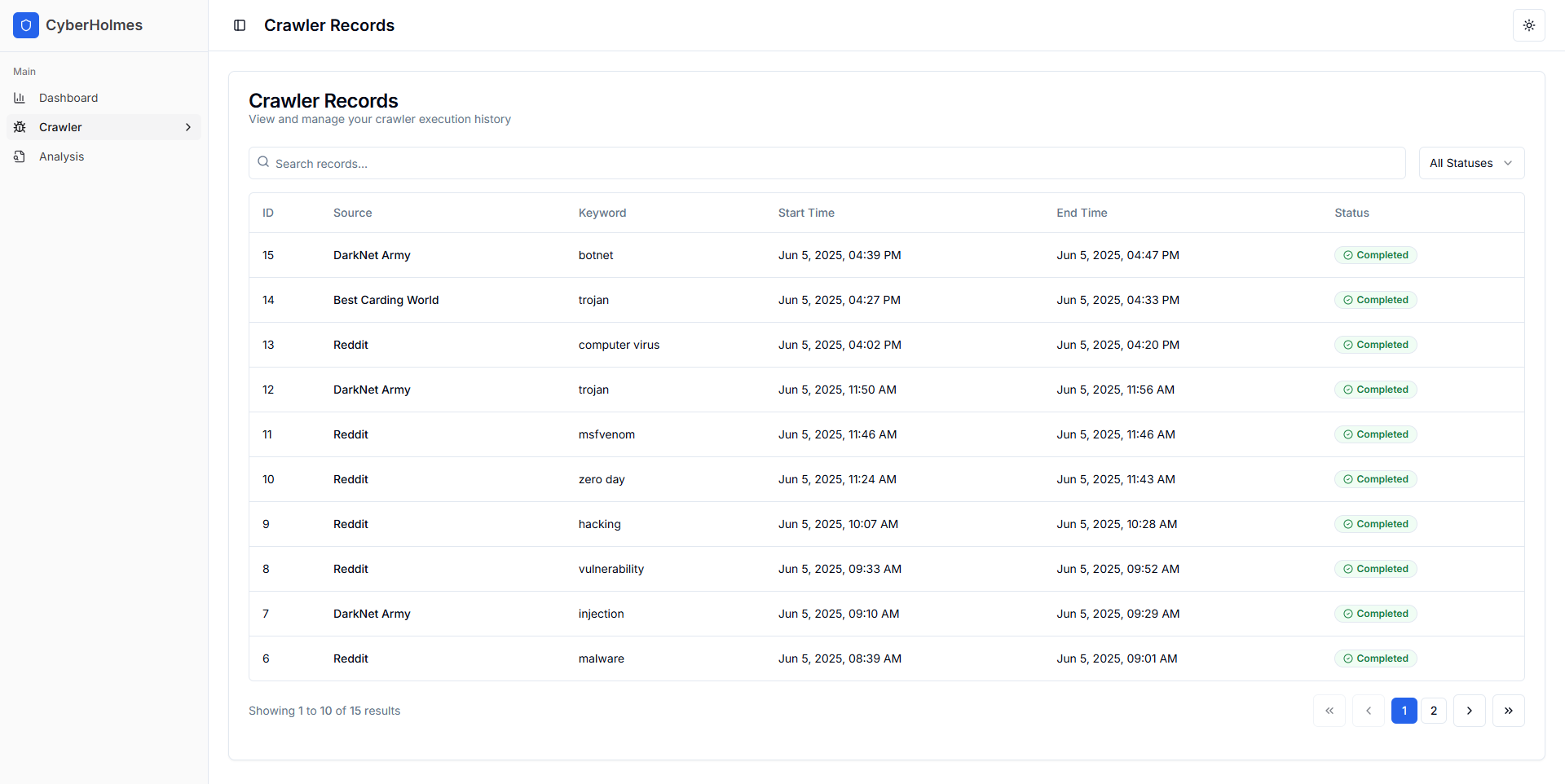Click the botnet keyword cell
The image size is (1565, 784).
click(x=596, y=255)
